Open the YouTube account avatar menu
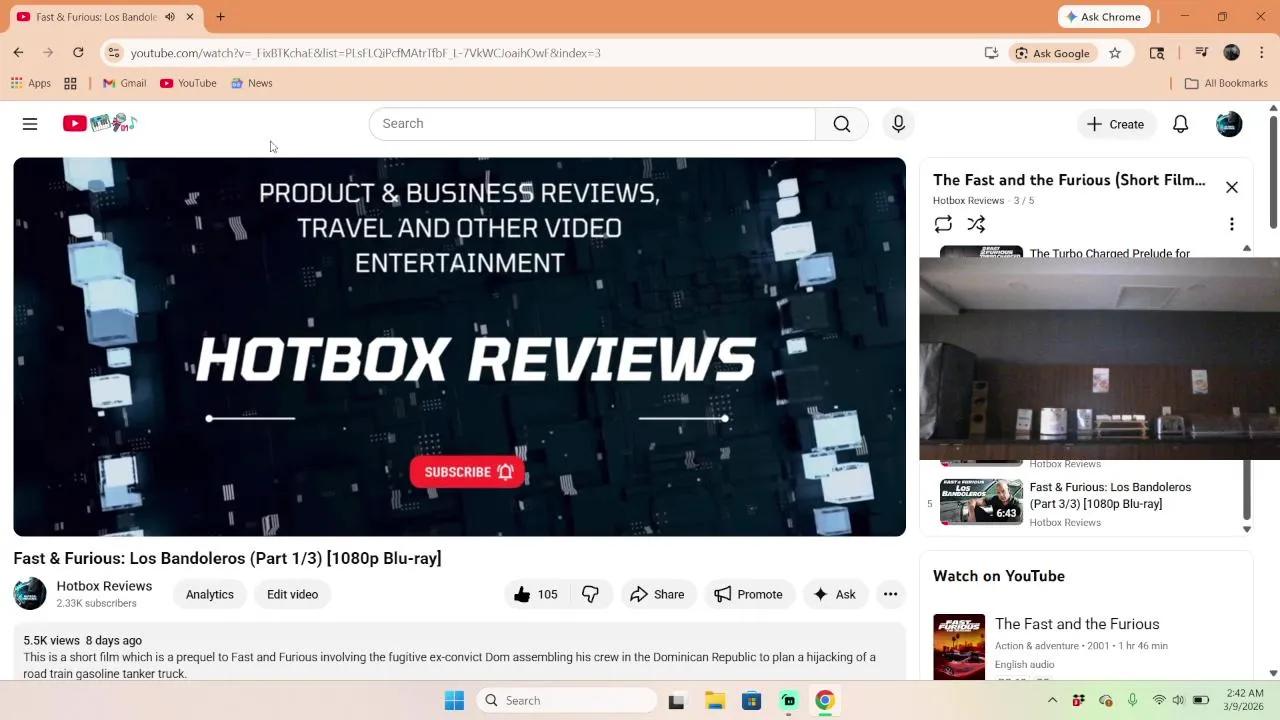Image resolution: width=1280 pixels, height=720 pixels. pyautogui.click(x=1229, y=124)
